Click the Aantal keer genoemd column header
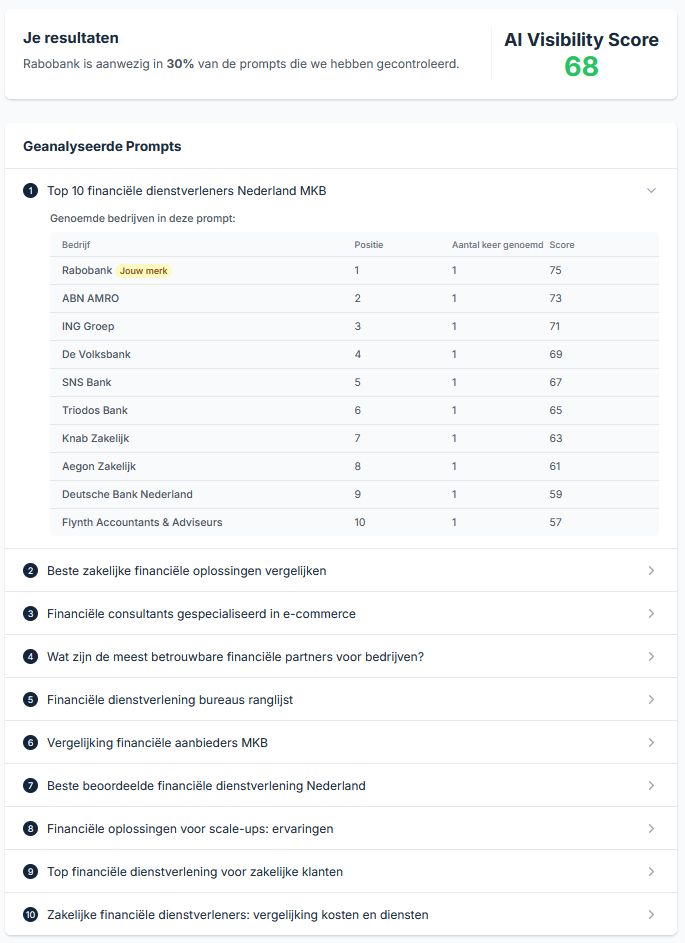 coord(497,245)
